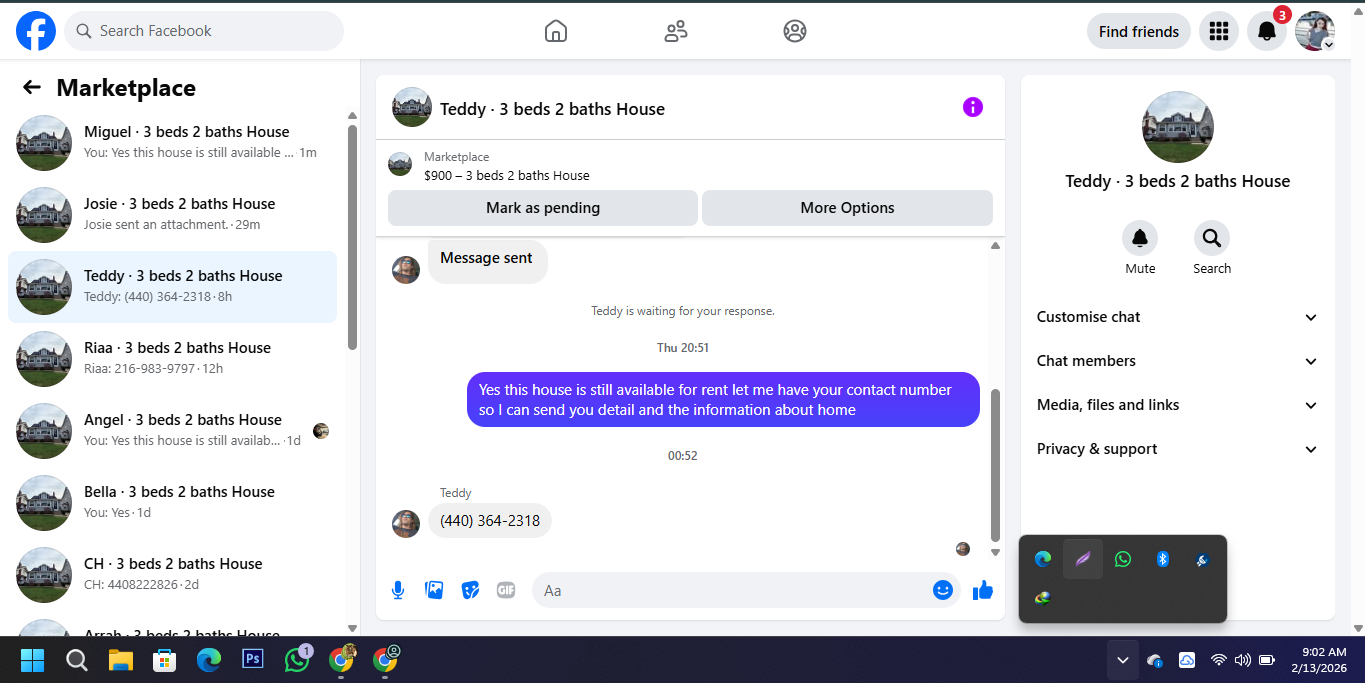
Task: Click the purple conversation info icon
Action: click(973, 107)
